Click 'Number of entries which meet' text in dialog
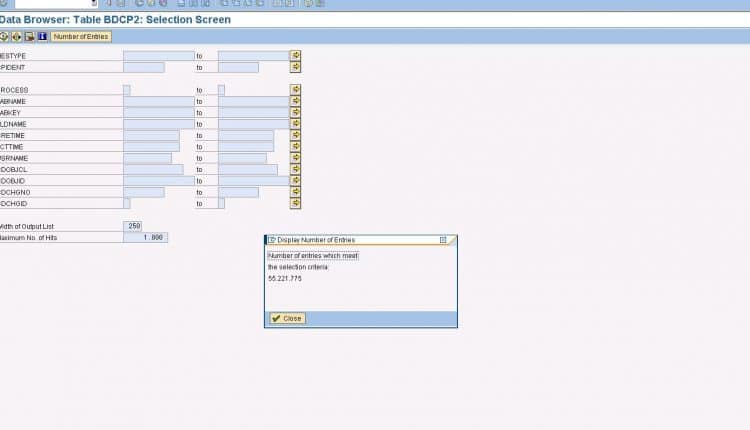Viewport: 750px width, 430px height. 313,256
